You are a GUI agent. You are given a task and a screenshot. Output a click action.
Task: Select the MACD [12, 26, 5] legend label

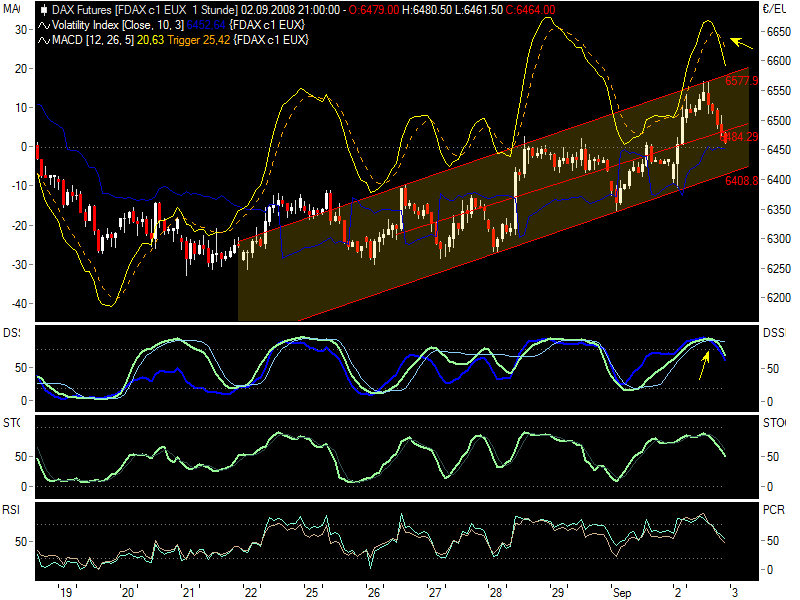tap(93, 40)
